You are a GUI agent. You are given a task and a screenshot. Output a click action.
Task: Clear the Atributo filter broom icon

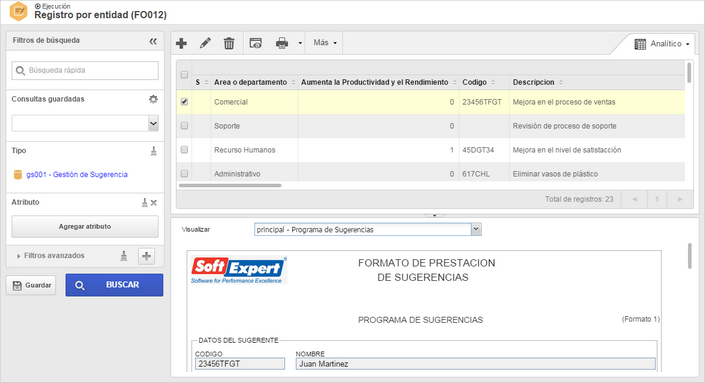coord(144,203)
